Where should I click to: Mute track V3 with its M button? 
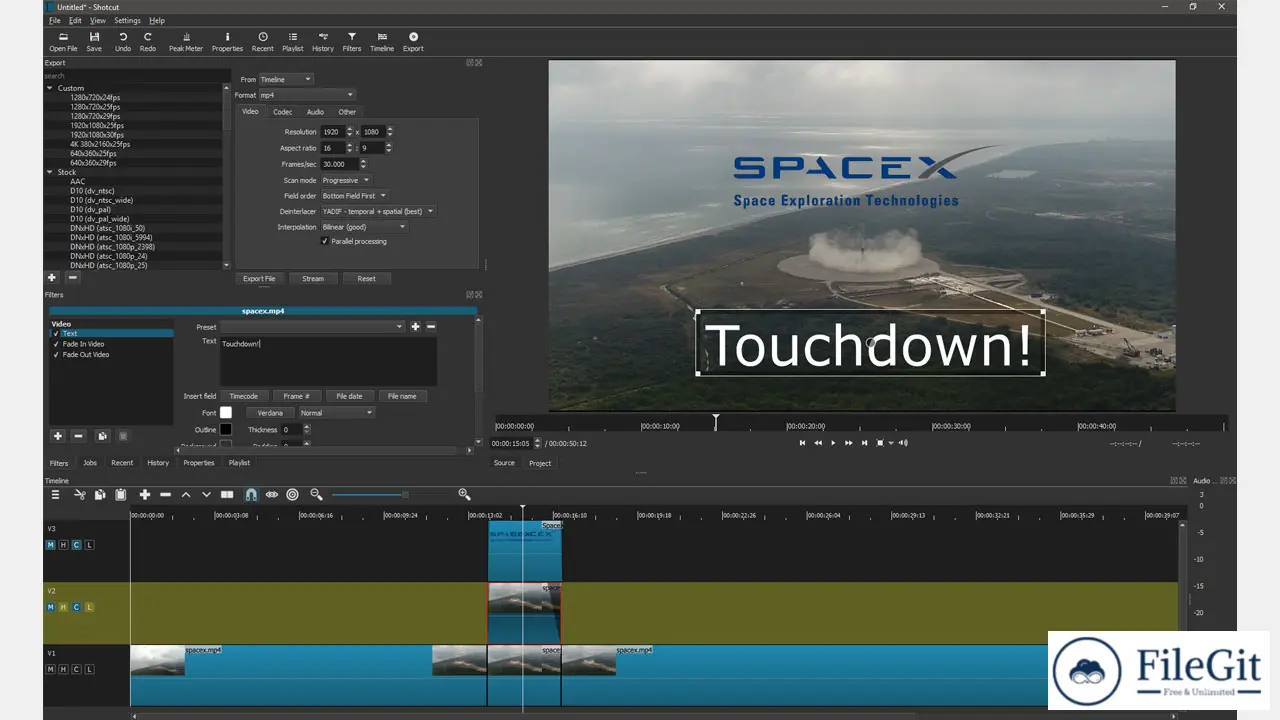(x=51, y=545)
